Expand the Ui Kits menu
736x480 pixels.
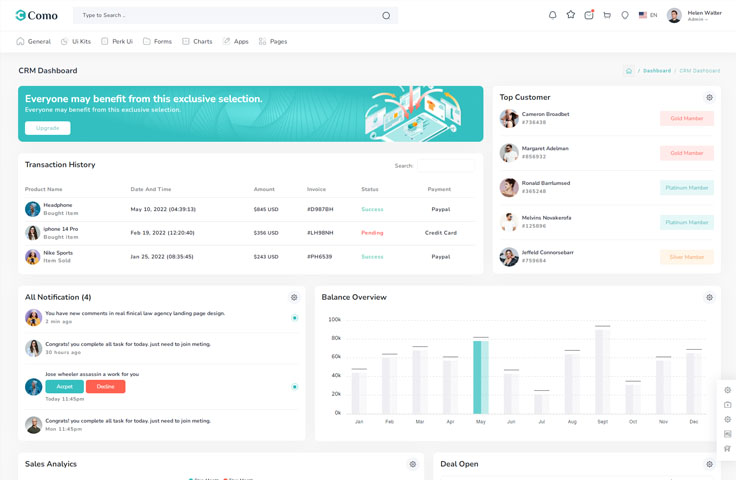(x=75, y=42)
